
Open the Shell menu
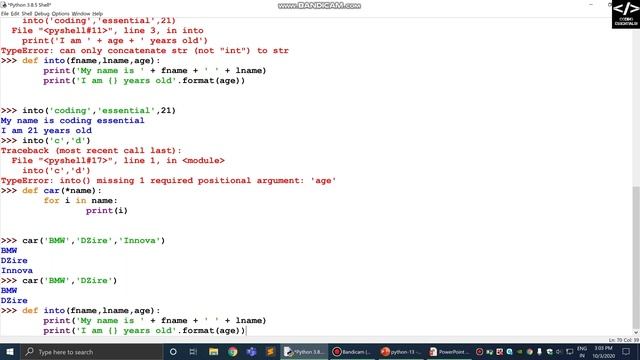tap(27, 13)
